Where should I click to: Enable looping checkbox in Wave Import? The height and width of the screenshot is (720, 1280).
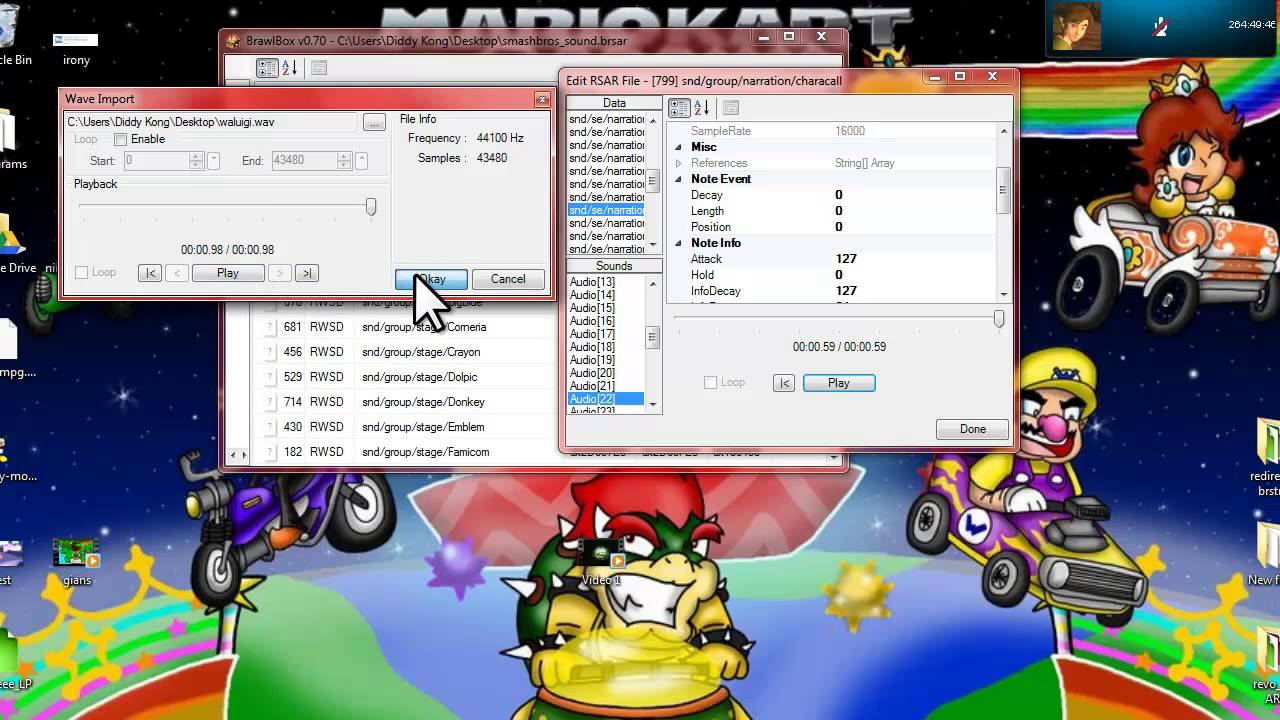121,139
